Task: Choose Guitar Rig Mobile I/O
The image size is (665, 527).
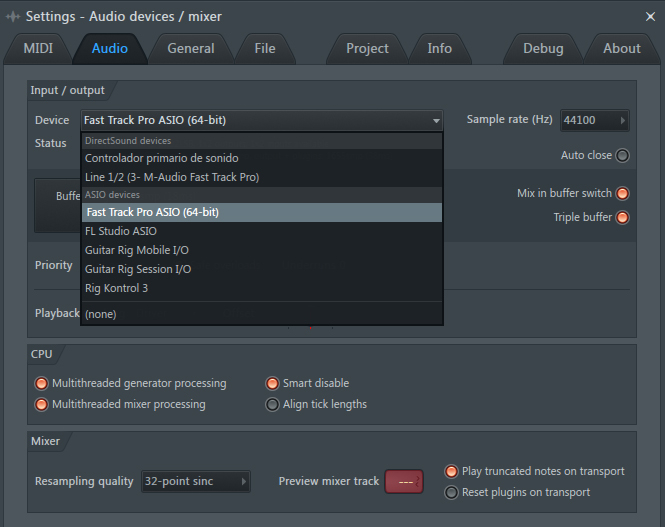Action: 262,250
